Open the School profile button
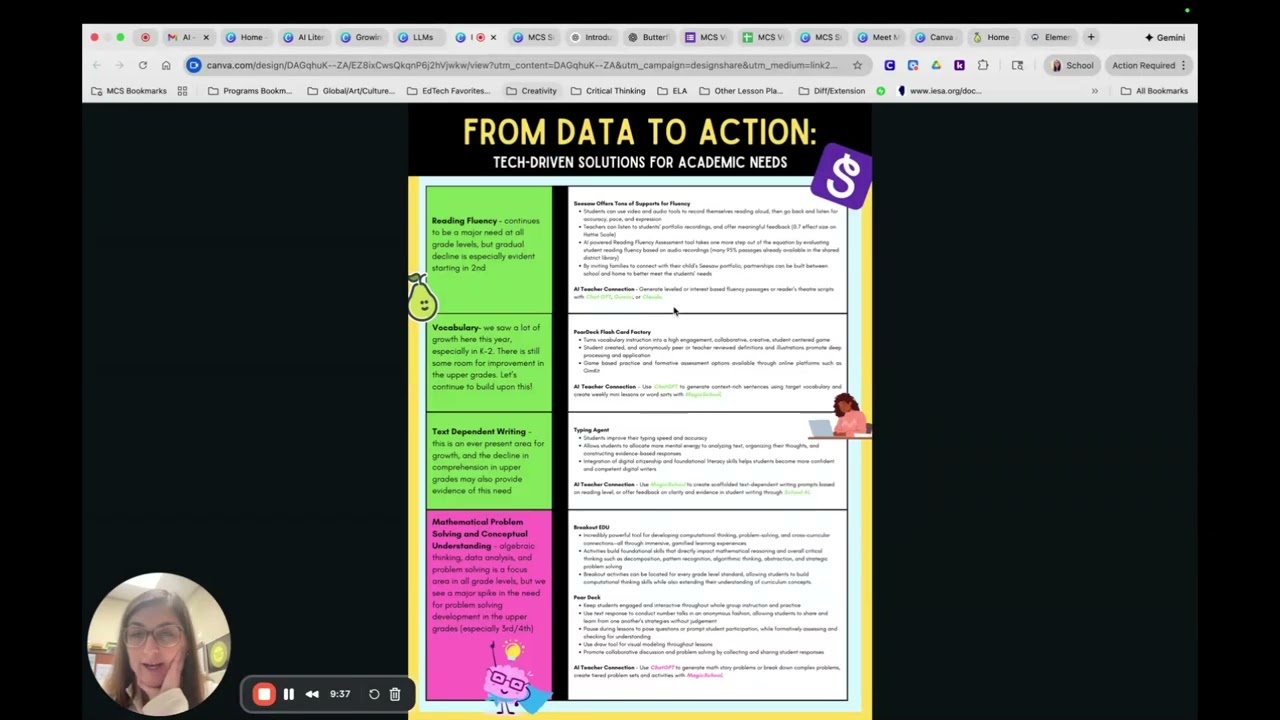This screenshot has height=720, width=1280. pyautogui.click(x=1072, y=65)
